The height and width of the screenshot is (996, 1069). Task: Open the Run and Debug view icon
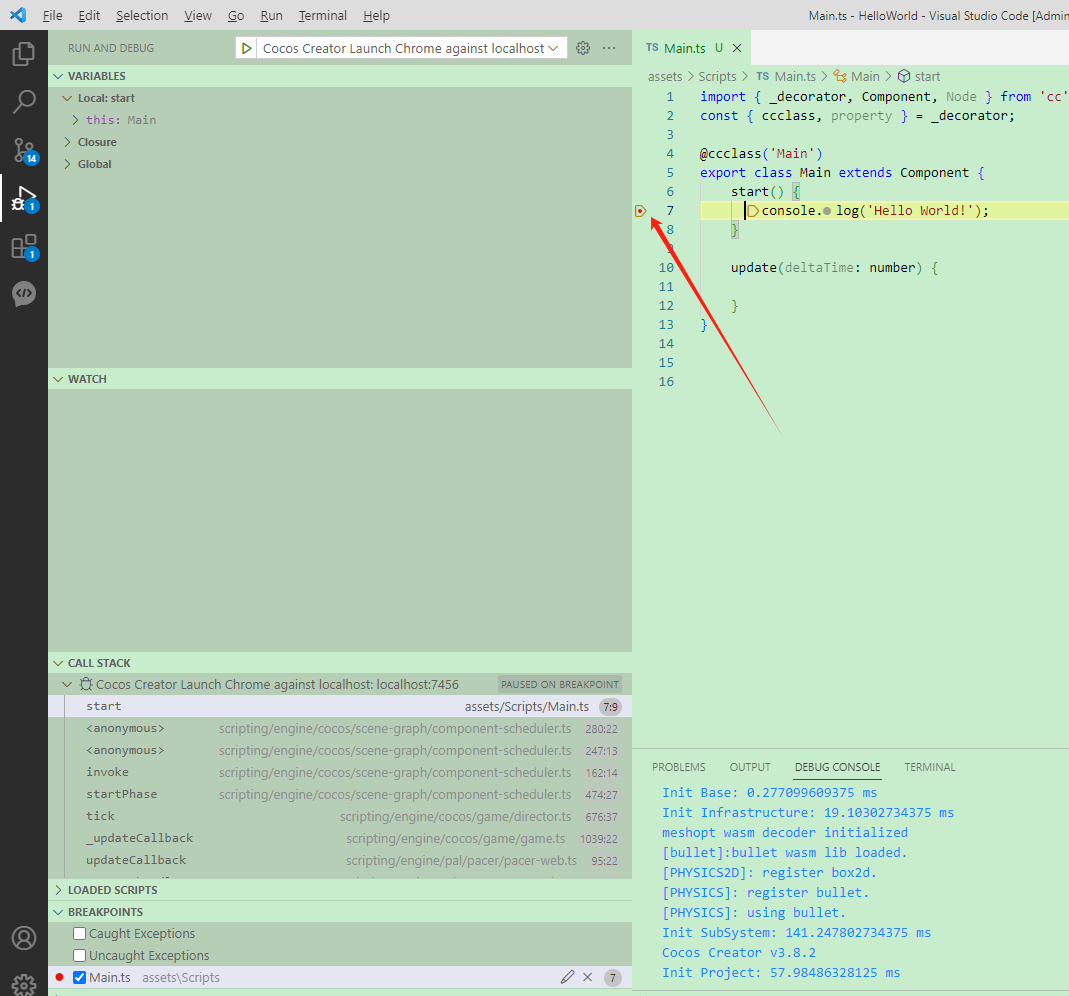point(24,198)
